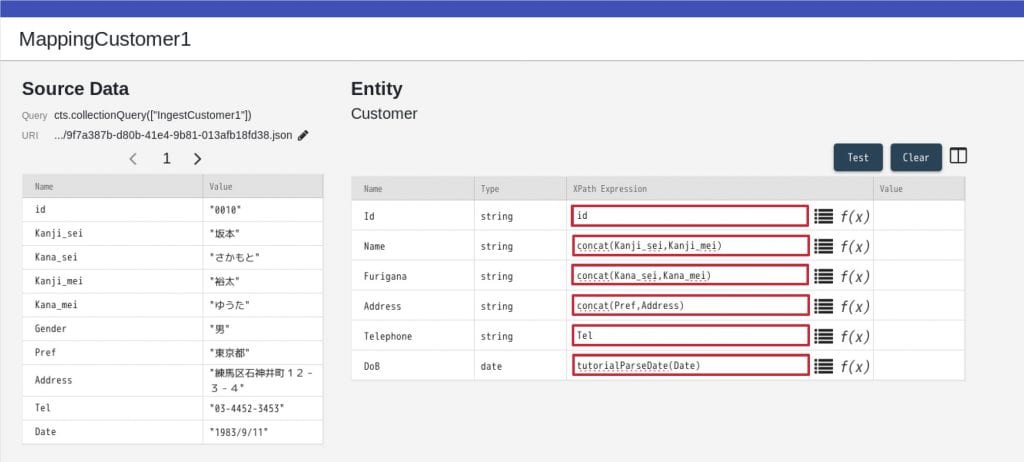Viewport: 1024px width, 462px height.
Task: Open source property list icon for Name row
Action: 823,246
